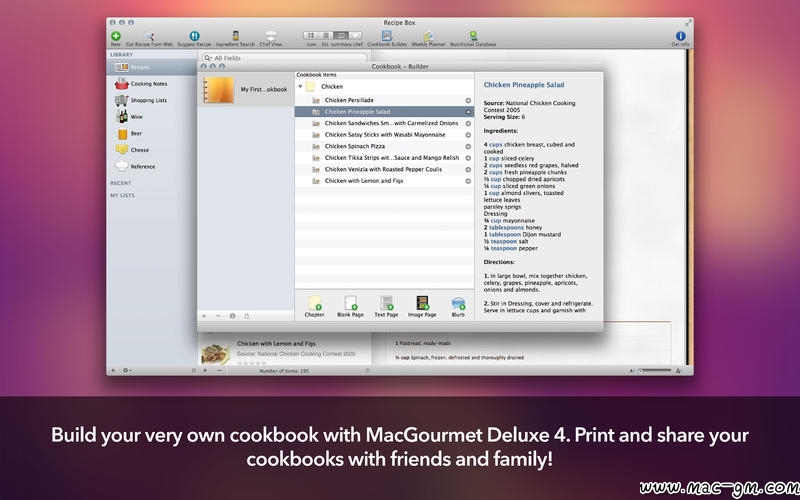Screen dimensions: 800x500
Task: Add a Chapter to the cookbook
Action: pyautogui.click(x=314, y=306)
